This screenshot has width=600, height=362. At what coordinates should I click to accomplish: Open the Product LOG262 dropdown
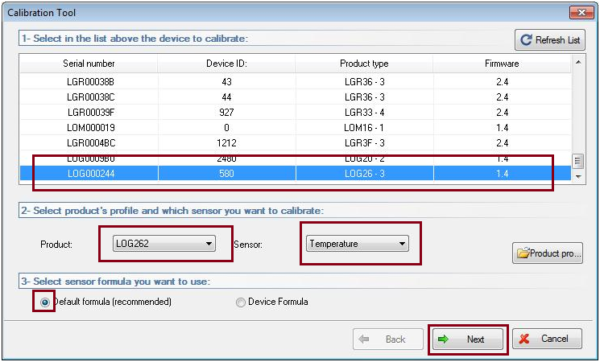click(x=164, y=244)
